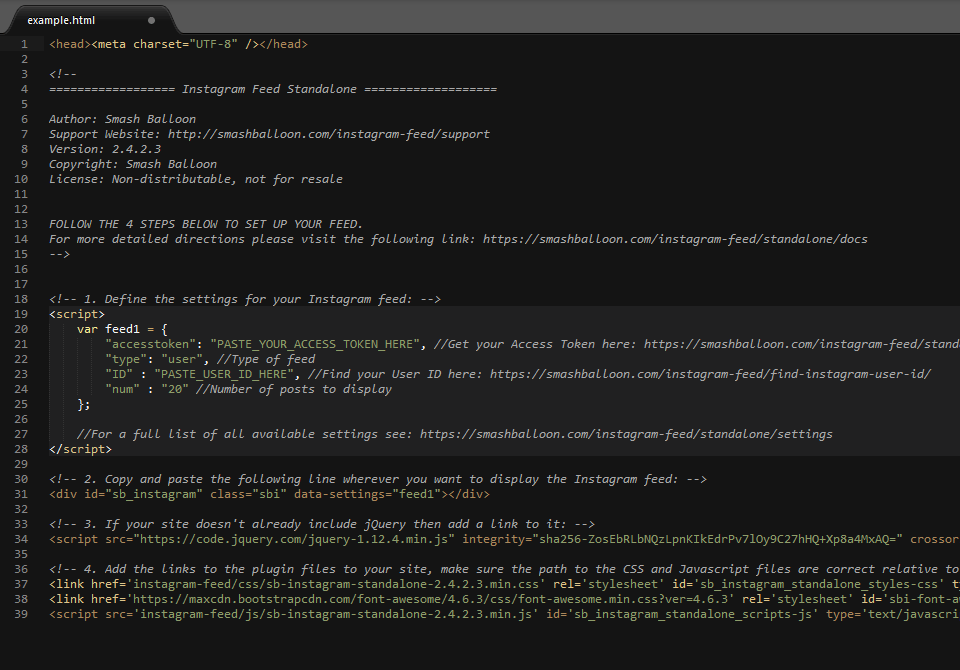
Task: Click line number 28 in the gutter
Action: tap(21, 449)
